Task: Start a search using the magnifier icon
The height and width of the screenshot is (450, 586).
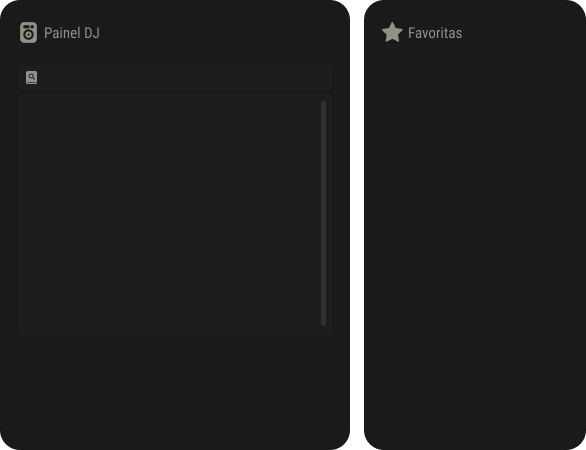Action: point(31,77)
